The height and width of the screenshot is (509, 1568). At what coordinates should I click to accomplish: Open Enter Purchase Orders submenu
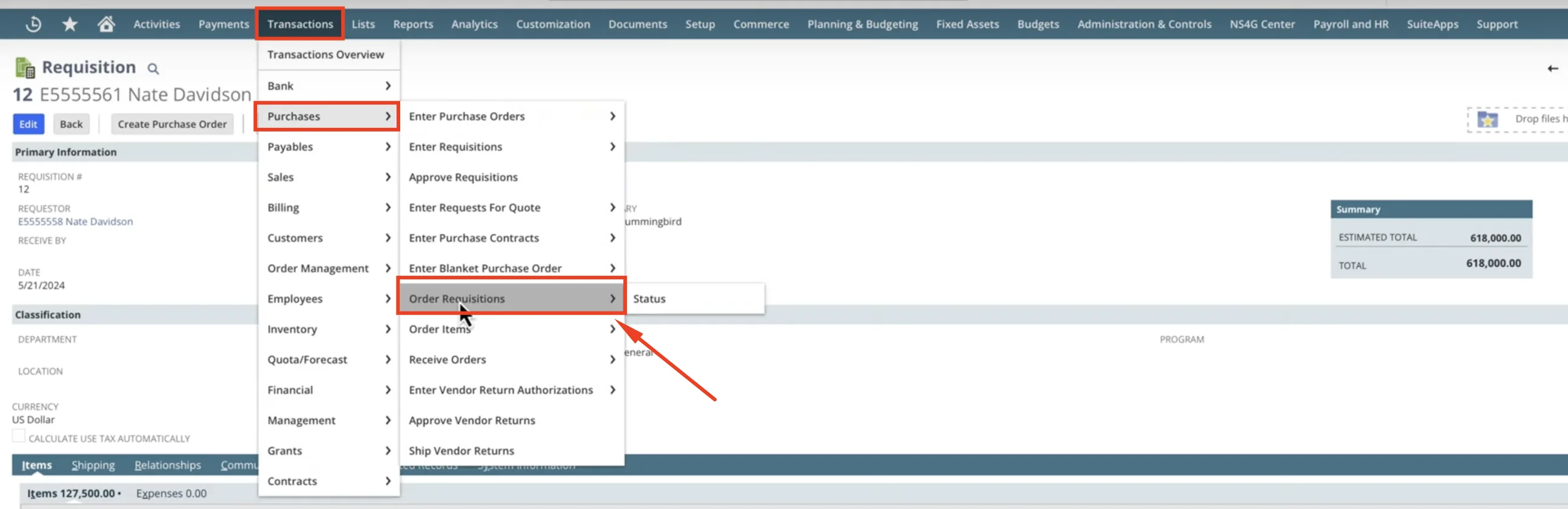click(x=511, y=116)
